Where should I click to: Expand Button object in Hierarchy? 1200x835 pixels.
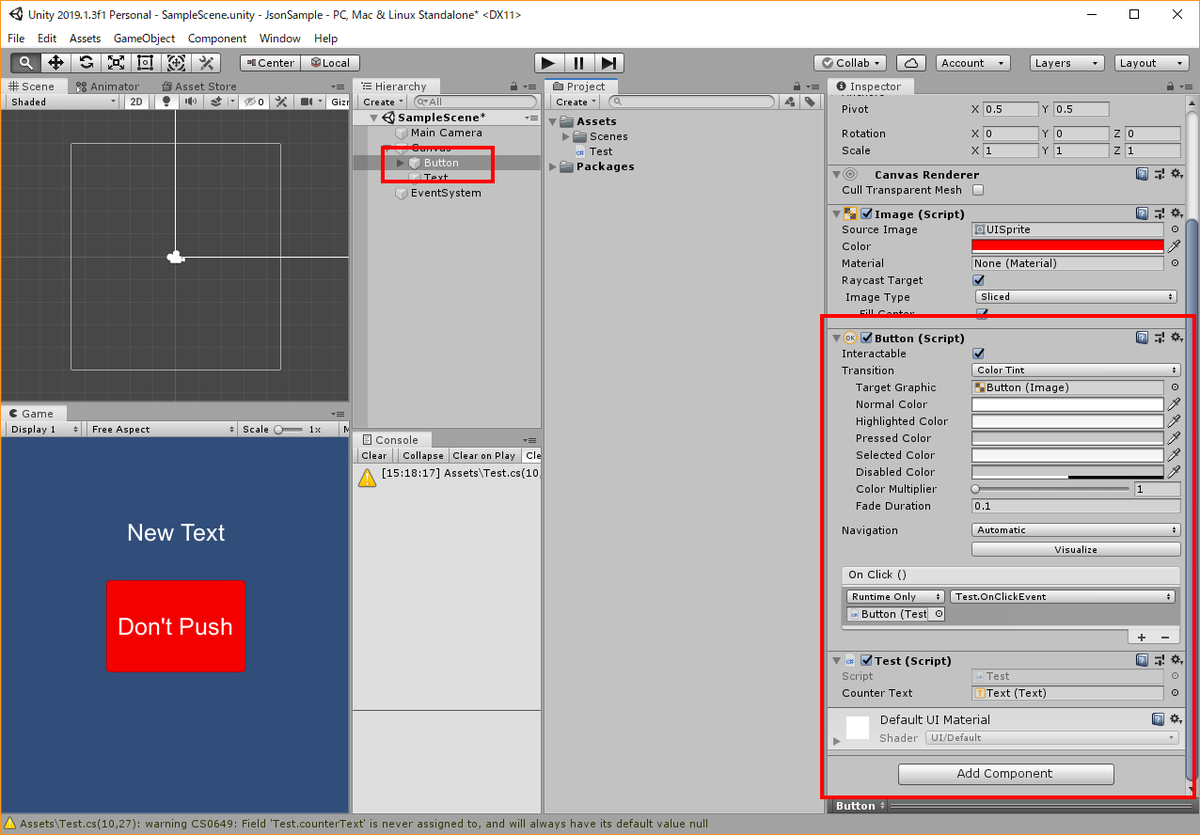click(x=401, y=163)
